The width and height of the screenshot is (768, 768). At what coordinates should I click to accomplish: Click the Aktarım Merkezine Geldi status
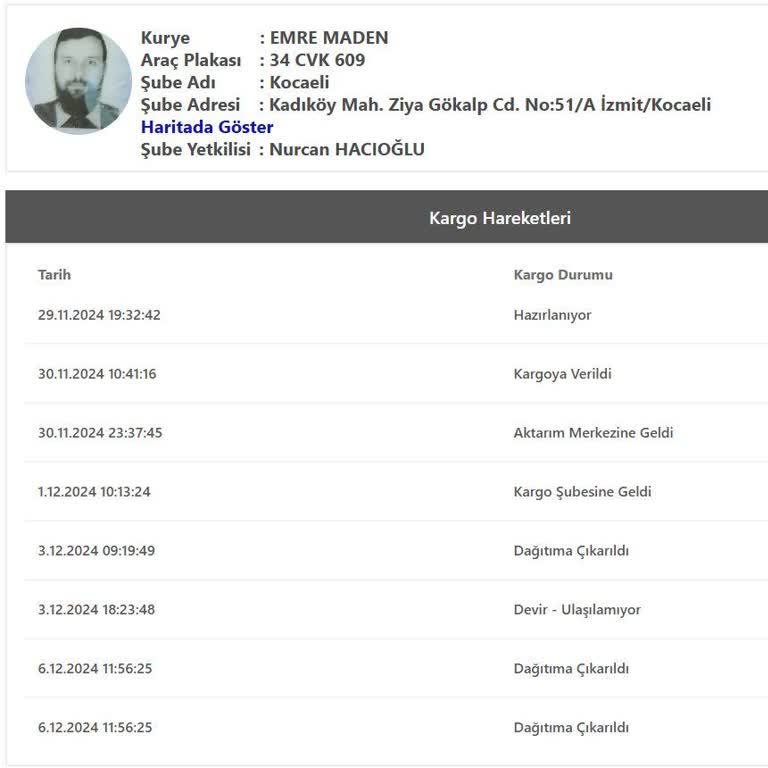click(x=593, y=432)
